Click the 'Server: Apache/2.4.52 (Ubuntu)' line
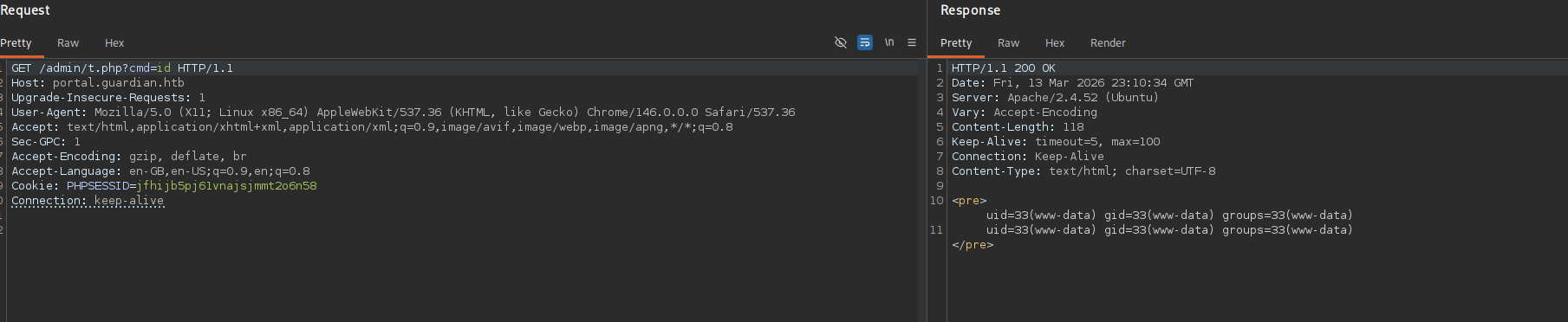Viewport: 1568px width, 322px height. (x=1055, y=98)
